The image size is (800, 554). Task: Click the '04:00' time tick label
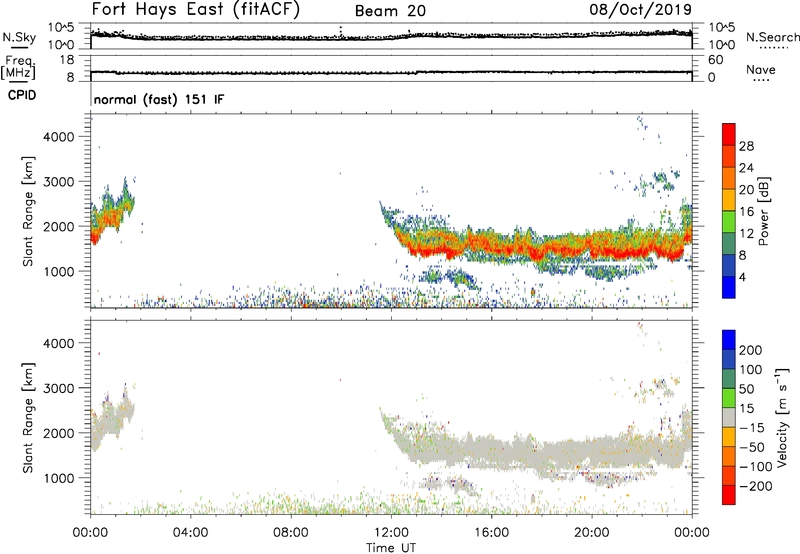(190, 533)
